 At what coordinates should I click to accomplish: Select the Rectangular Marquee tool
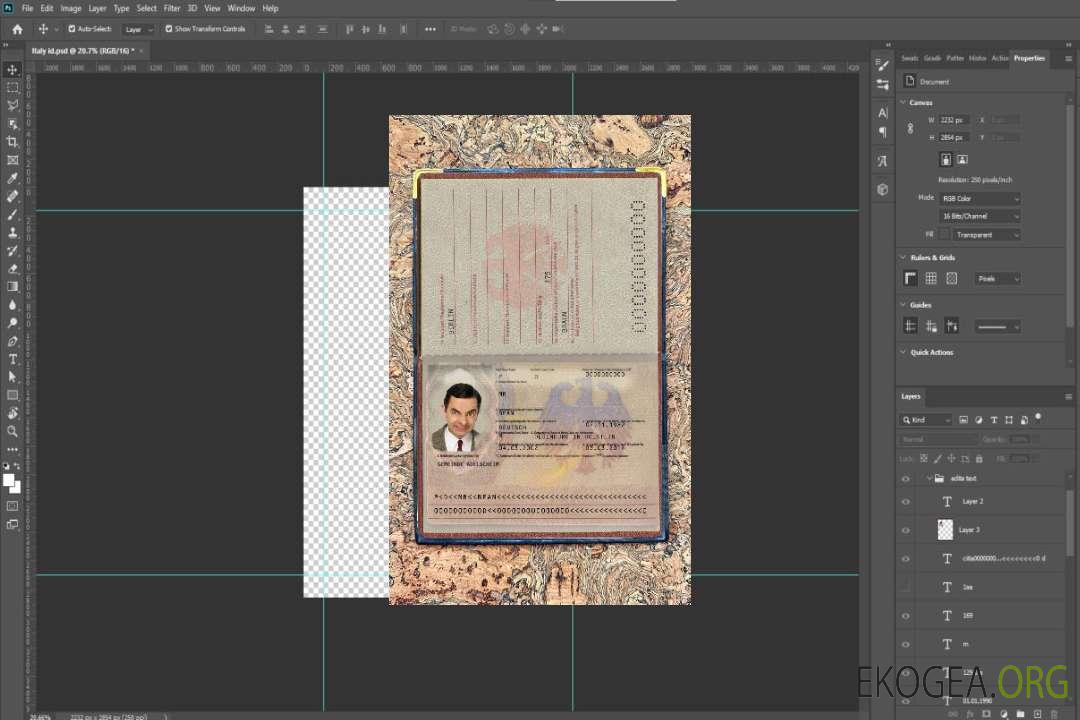(x=13, y=87)
